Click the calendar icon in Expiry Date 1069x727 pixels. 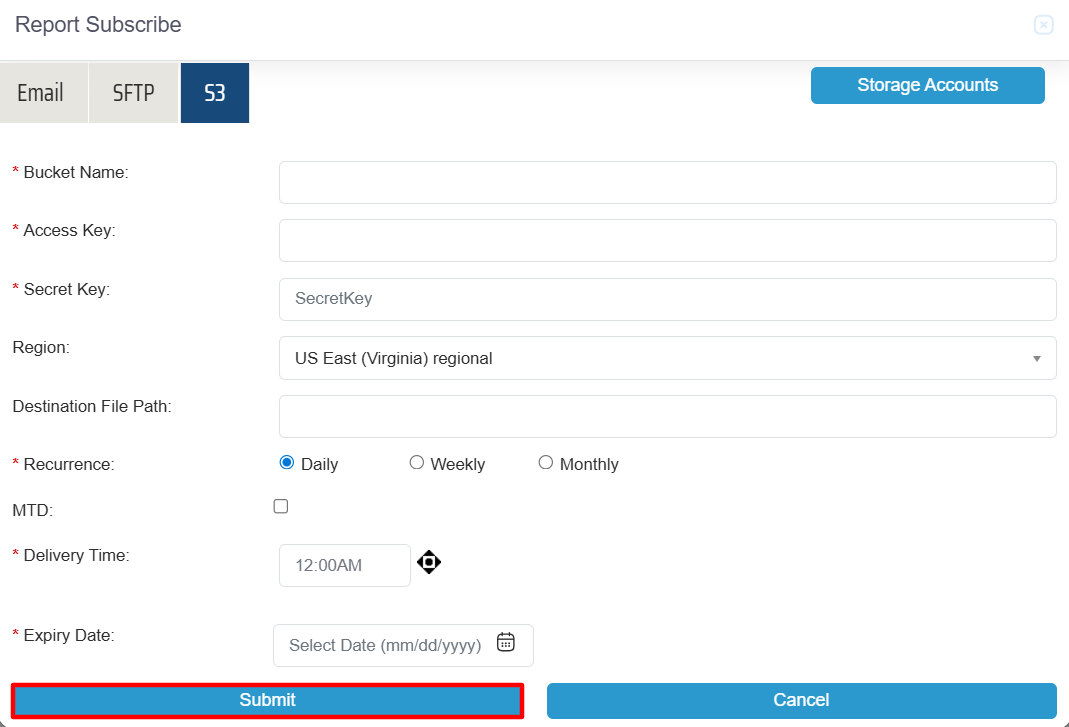[x=506, y=643]
